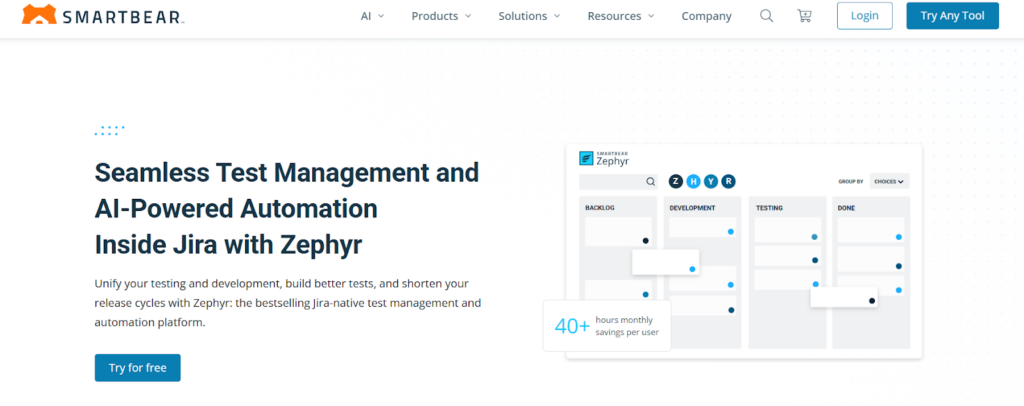Open the Resources navigation menu
This screenshot has height=406, width=1024.
click(620, 16)
